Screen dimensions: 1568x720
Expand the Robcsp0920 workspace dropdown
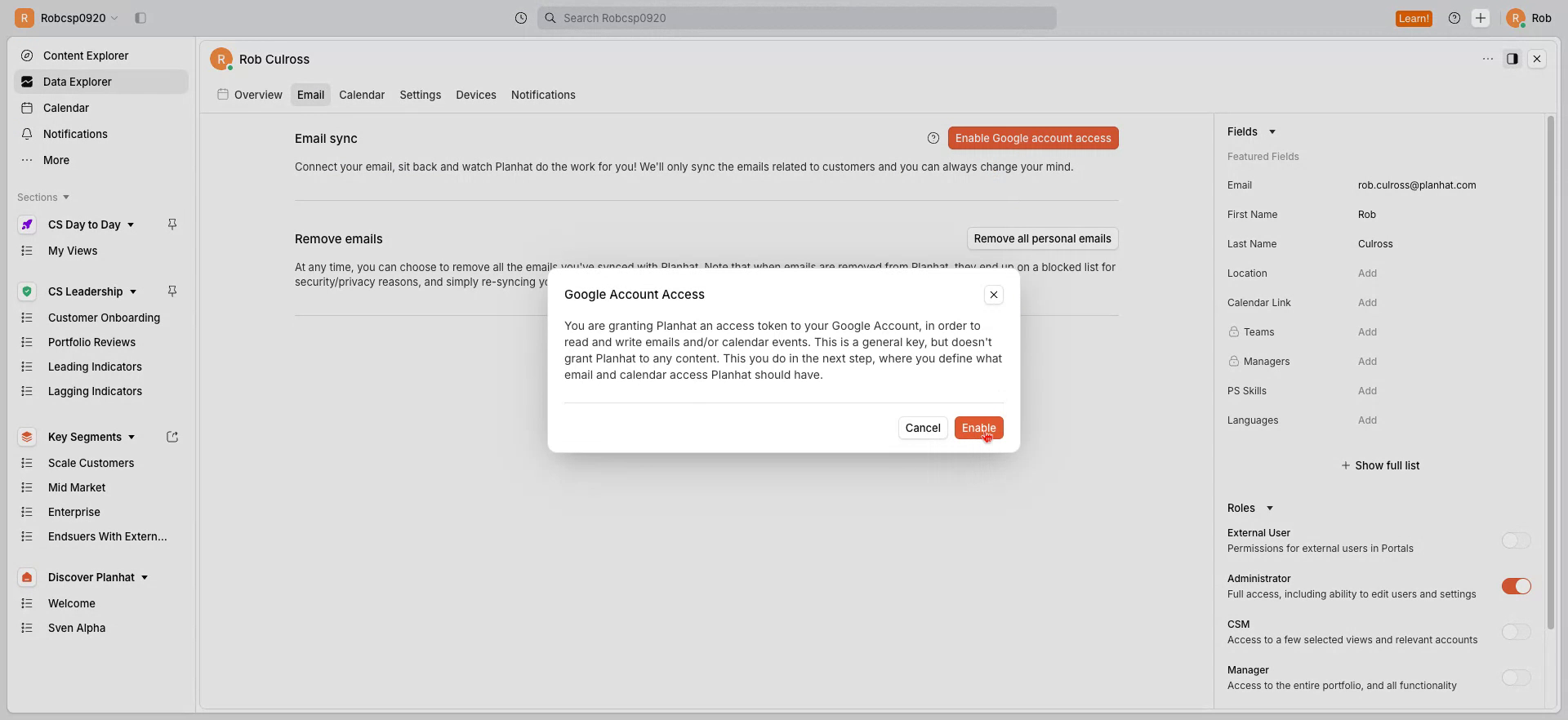coord(114,18)
